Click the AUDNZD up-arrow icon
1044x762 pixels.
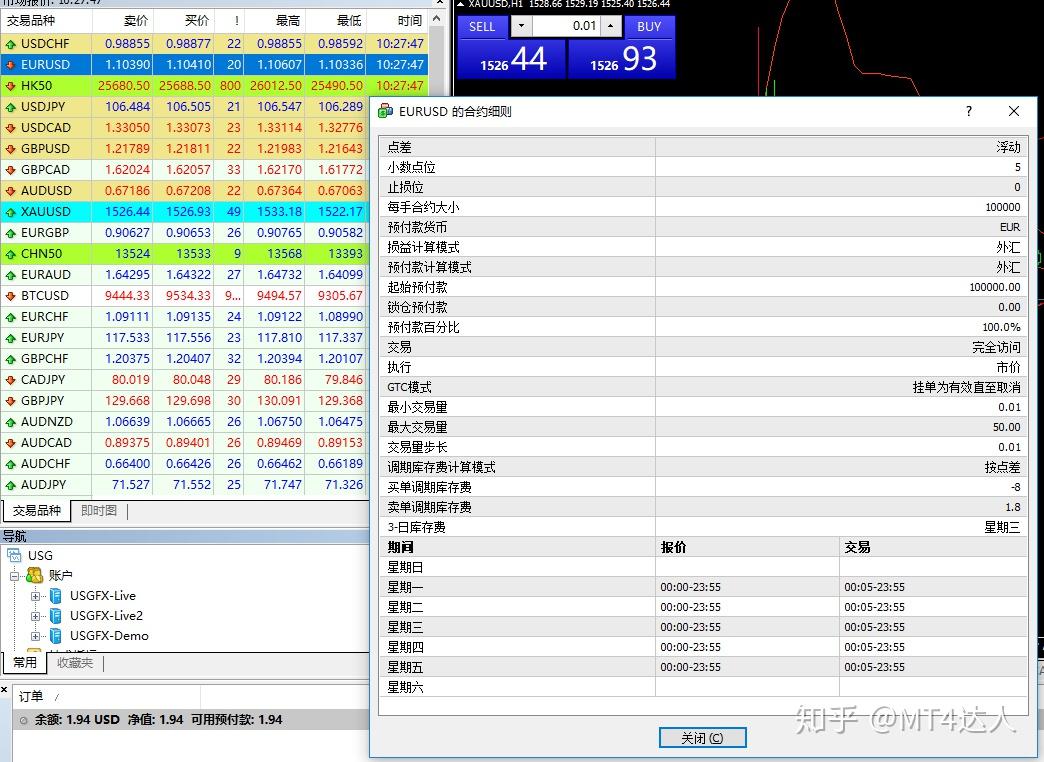tap(10, 422)
